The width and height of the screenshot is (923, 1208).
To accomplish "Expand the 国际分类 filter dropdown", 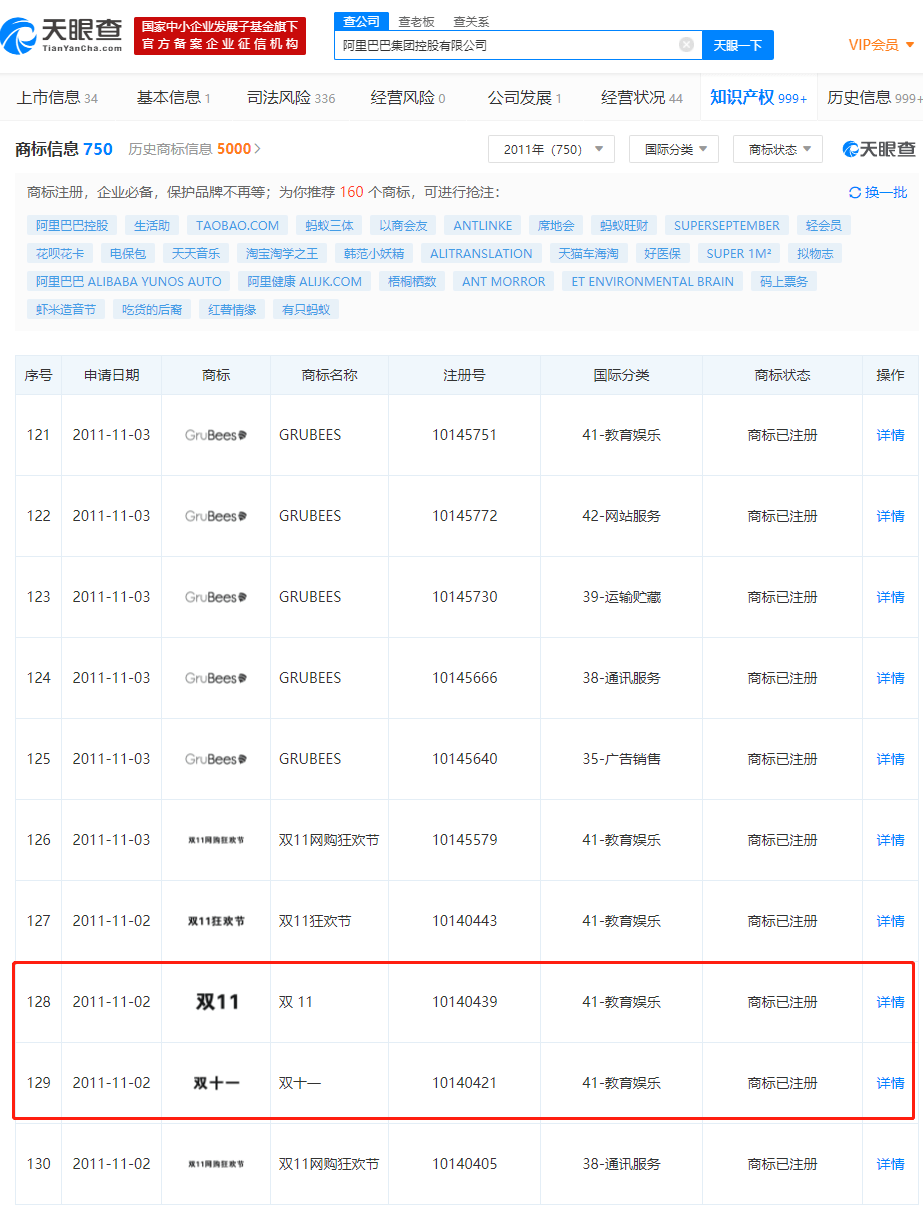I will click(x=675, y=149).
